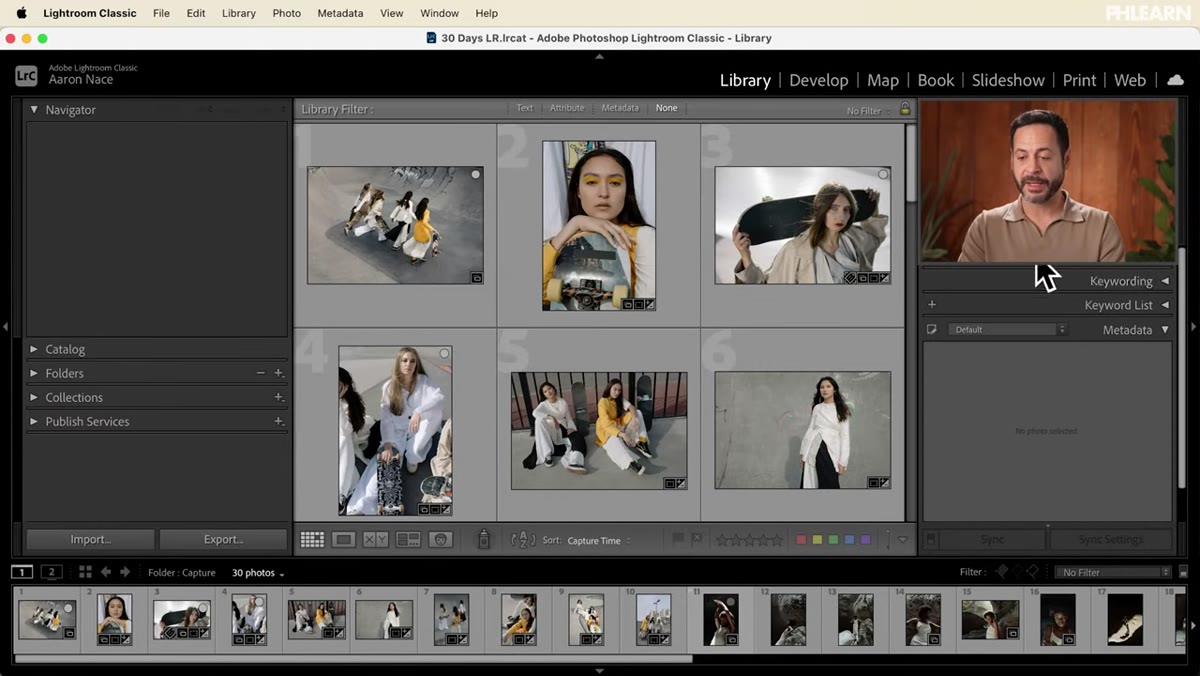The height and width of the screenshot is (676, 1200).
Task: Click the Export button
Action: (x=223, y=539)
